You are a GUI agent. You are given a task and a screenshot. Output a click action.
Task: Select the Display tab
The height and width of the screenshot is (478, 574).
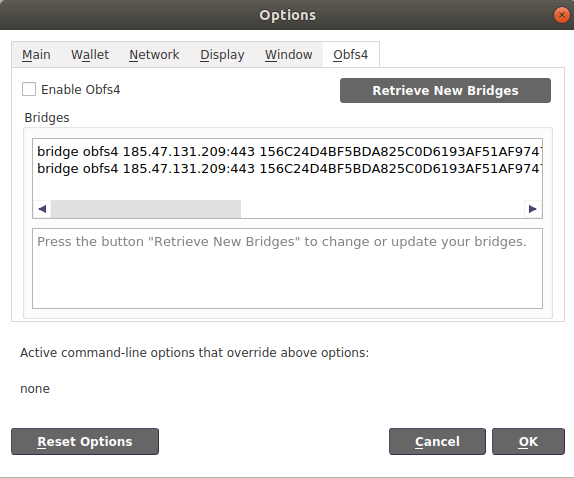tap(222, 55)
